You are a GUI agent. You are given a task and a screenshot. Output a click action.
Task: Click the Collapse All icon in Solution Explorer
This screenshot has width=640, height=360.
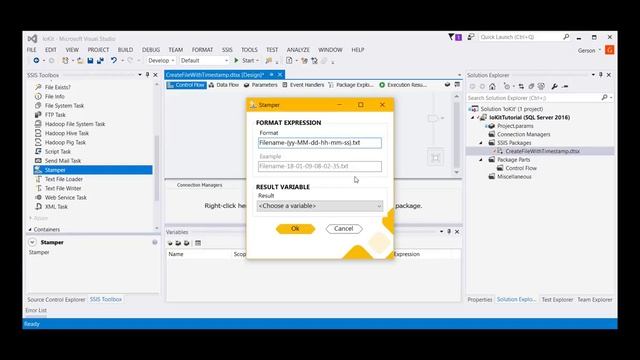pos(531,87)
